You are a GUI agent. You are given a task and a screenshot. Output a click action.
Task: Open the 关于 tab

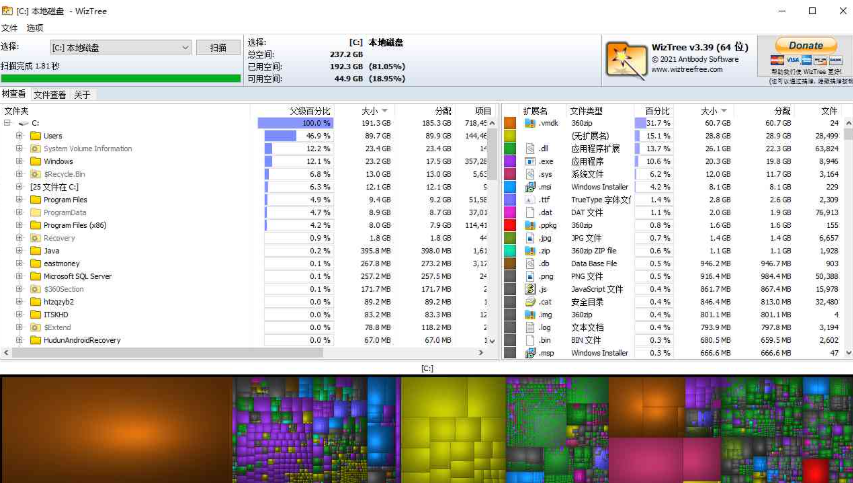pos(82,95)
